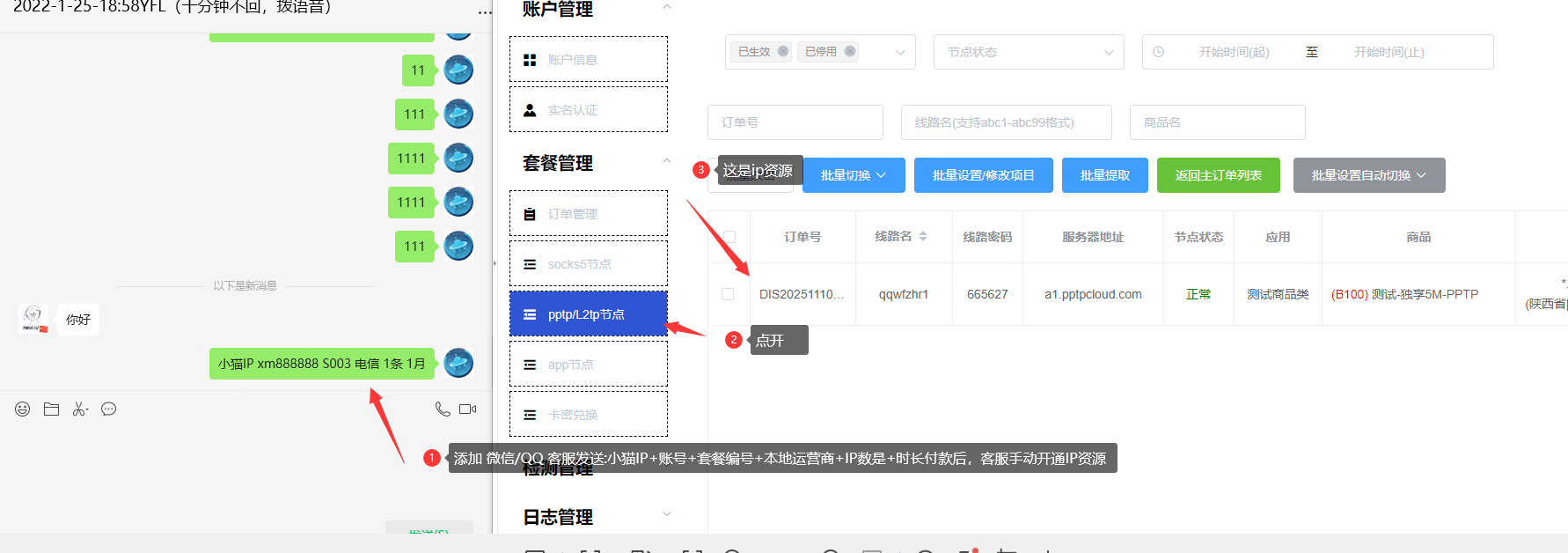Screen dimensions: 1568x553
Task: Select the screenshot scissors tool
Action: click(x=80, y=409)
